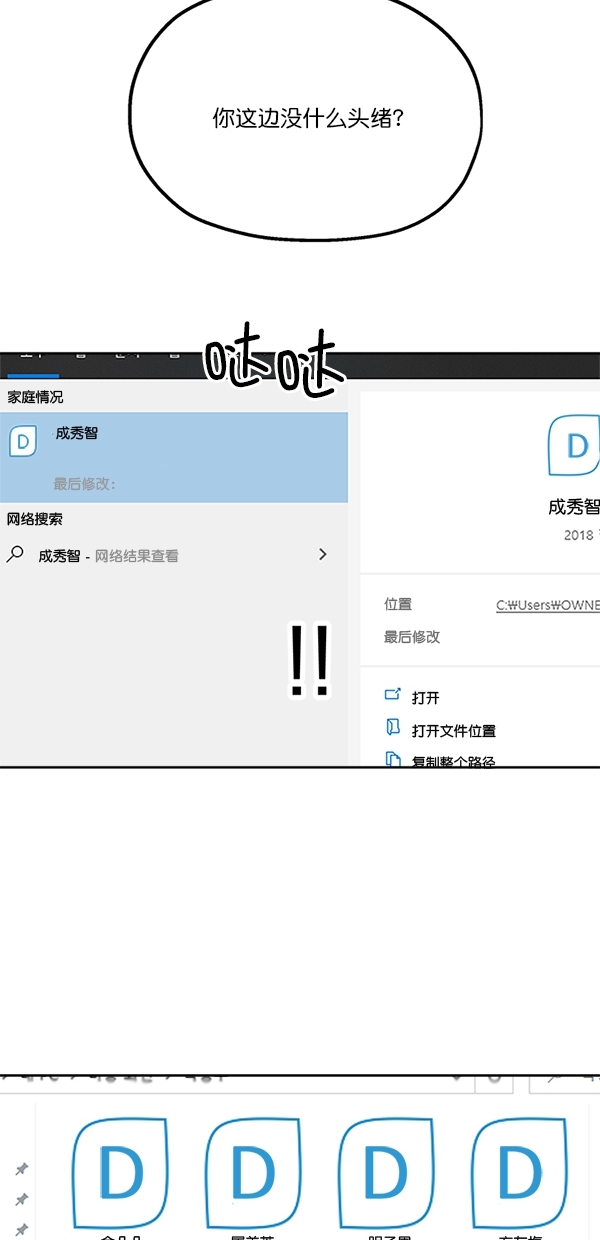Image resolution: width=600 pixels, height=1240 pixels.
Task: Click the 打开文件位置 folder icon
Action: pos(393,728)
